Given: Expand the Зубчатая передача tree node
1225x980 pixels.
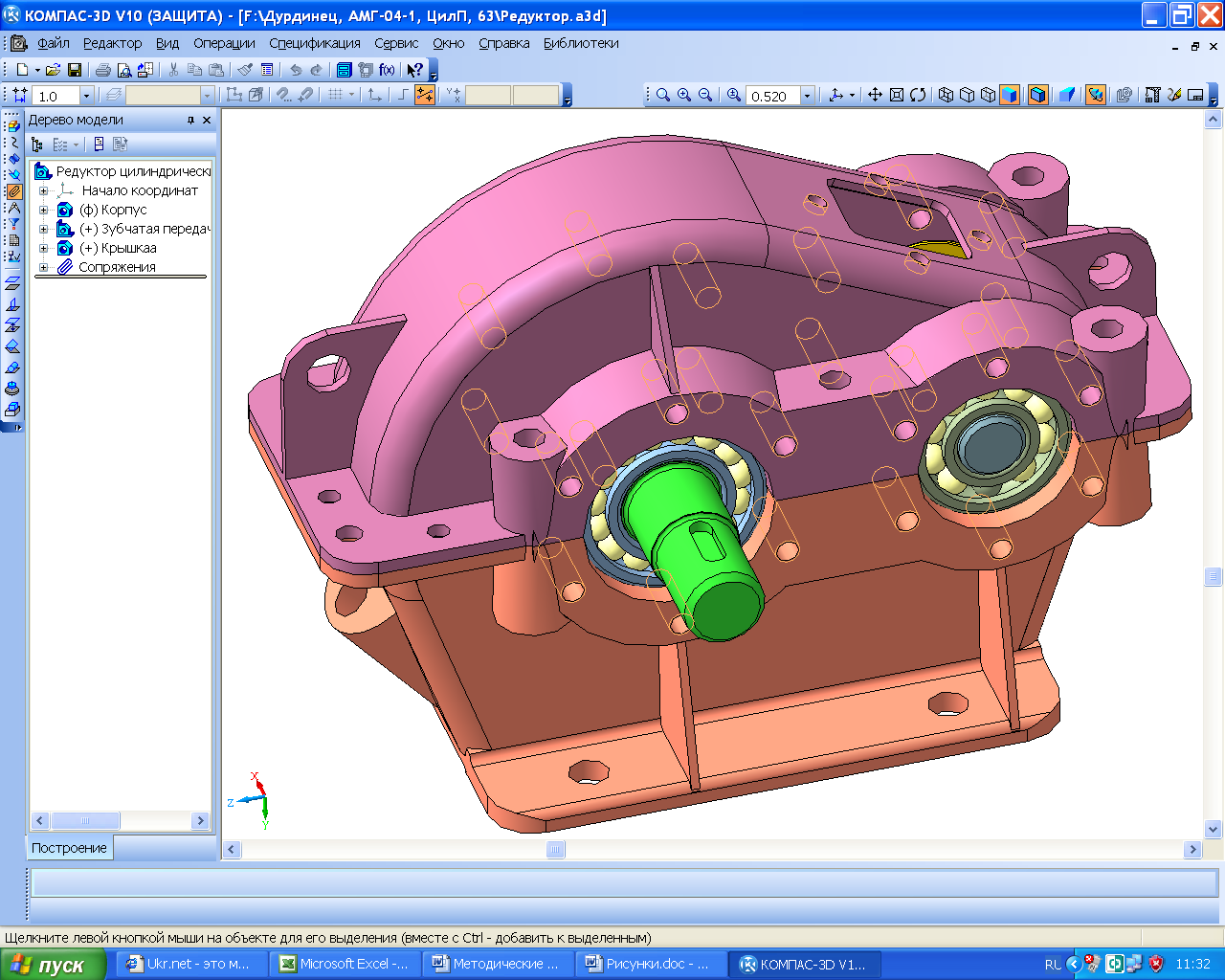Looking at the screenshot, I should pyautogui.click(x=43, y=229).
